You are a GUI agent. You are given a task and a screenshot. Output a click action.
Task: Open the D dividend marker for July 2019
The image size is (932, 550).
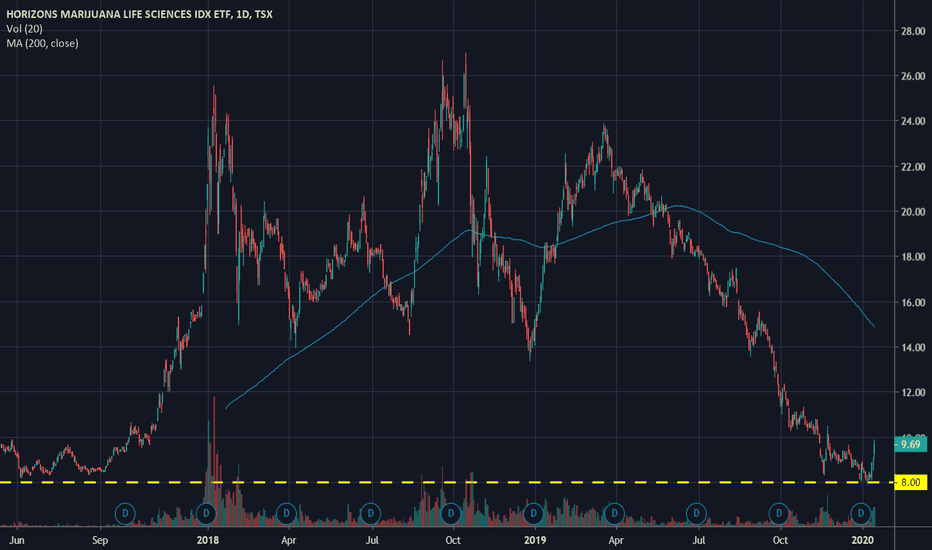click(x=696, y=513)
